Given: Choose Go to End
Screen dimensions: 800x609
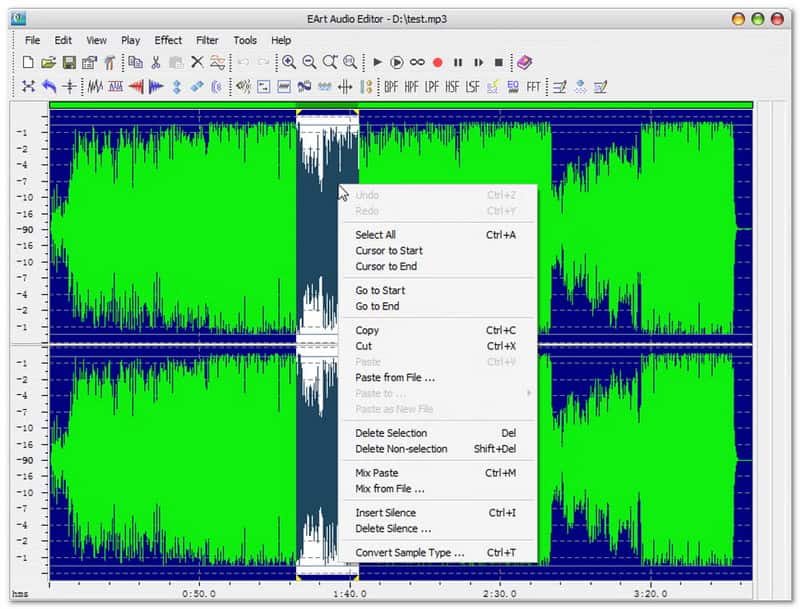Looking at the screenshot, I should [437, 306].
